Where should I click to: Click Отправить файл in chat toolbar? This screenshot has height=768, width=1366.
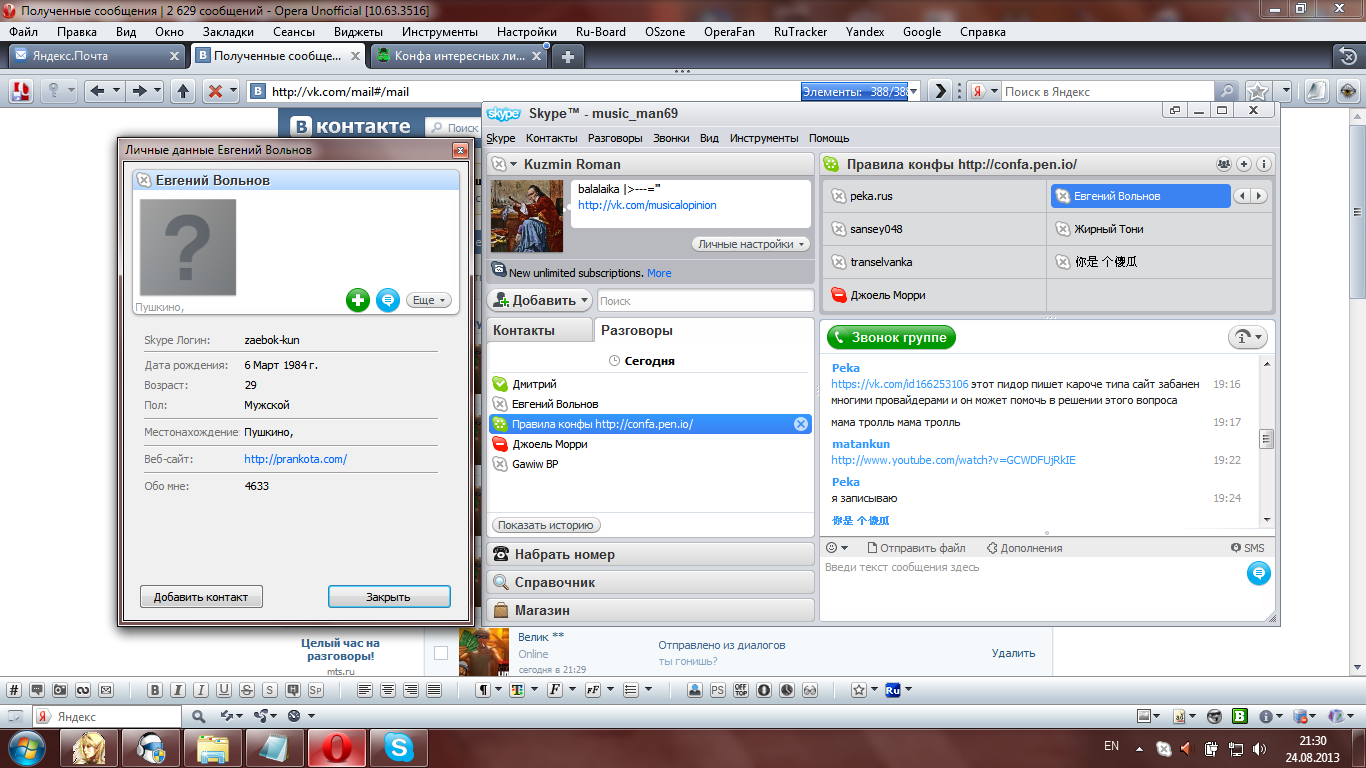tap(916, 548)
